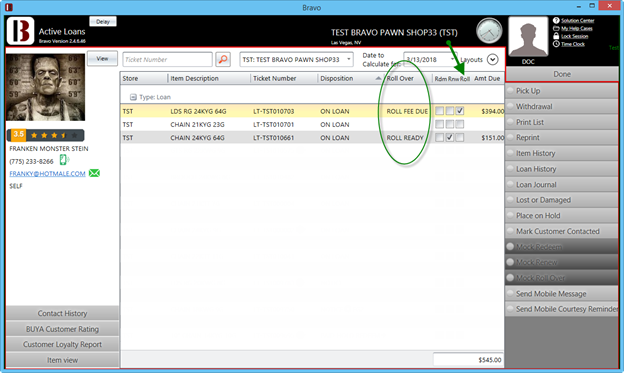This screenshot has width=624, height=373.
Task: Toggle Roll checkbox for ticket LT-TST010661
Action: 460,137
